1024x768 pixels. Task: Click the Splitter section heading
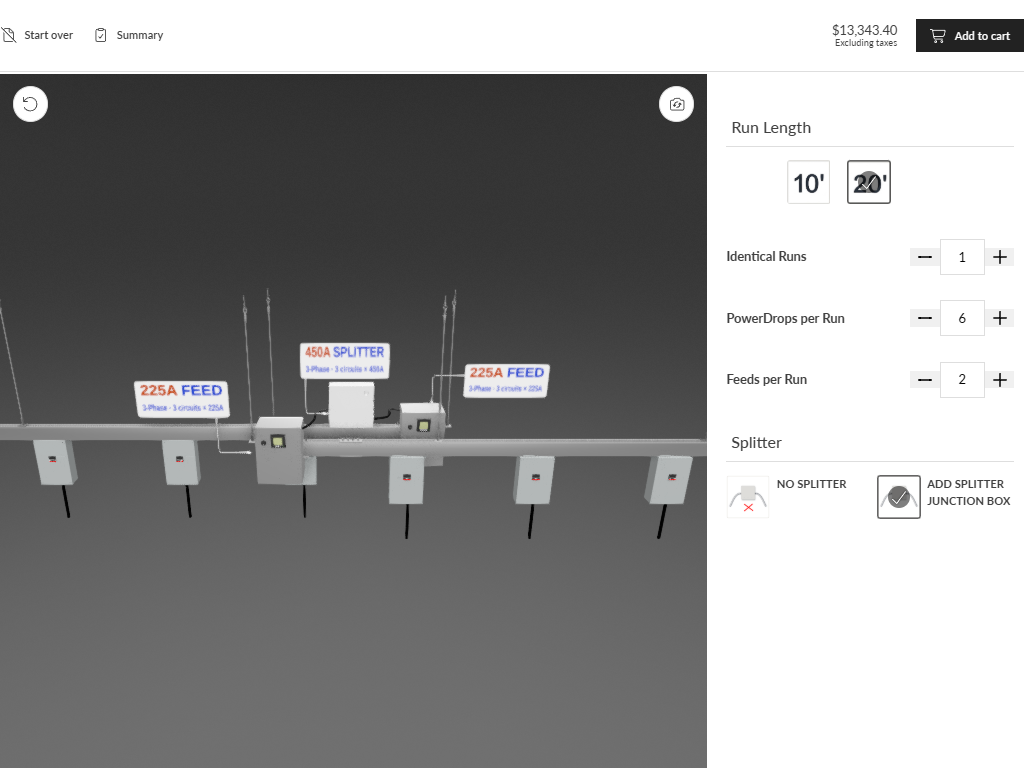coord(756,443)
